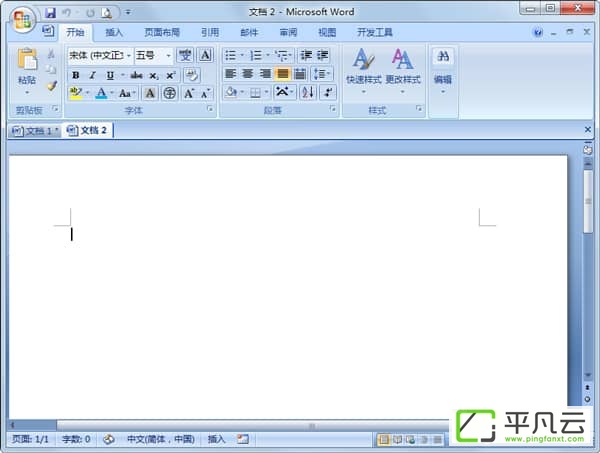
Task: Apply multilevel list
Action: [282, 56]
